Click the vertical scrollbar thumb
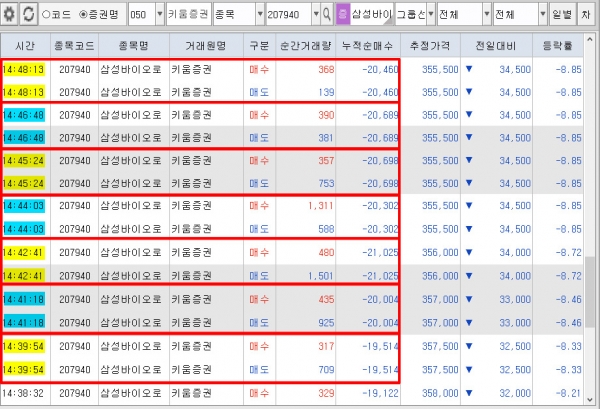 point(589,292)
